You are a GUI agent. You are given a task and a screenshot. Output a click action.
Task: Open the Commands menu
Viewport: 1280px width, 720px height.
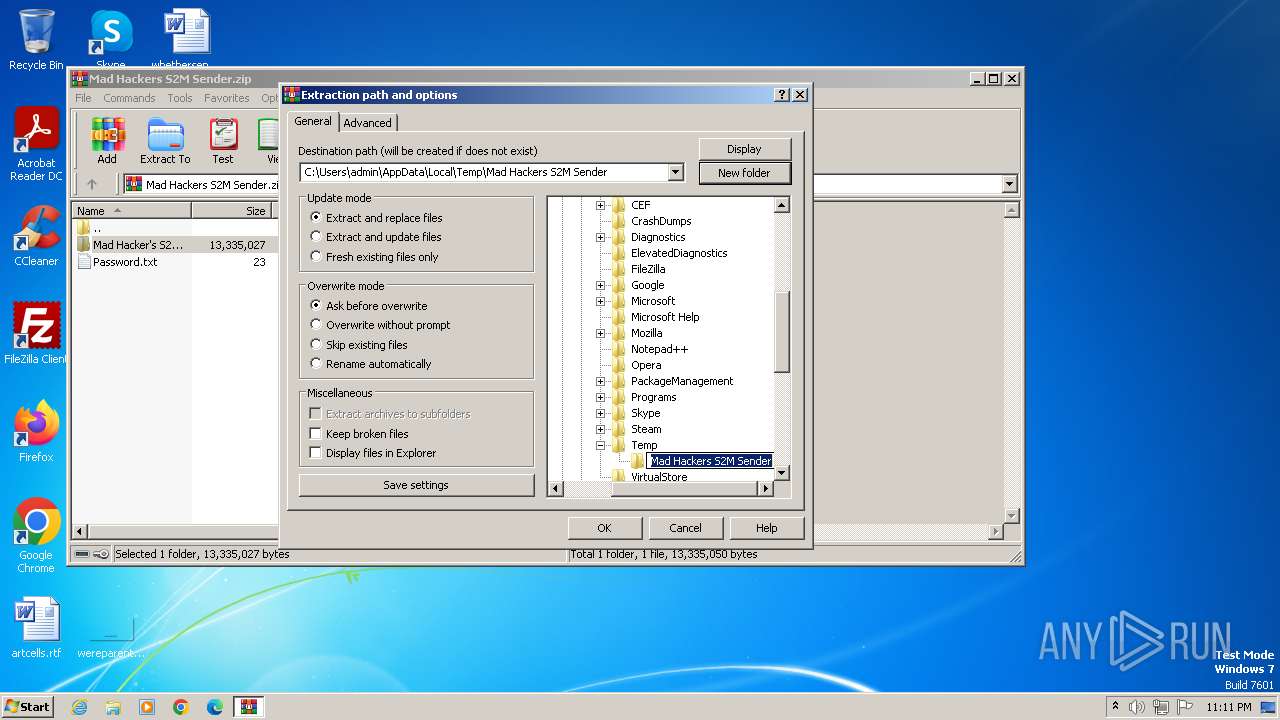pos(129,98)
